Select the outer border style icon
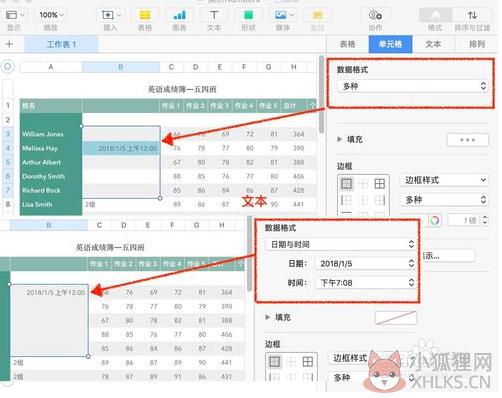502x398 pixels. [346, 184]
